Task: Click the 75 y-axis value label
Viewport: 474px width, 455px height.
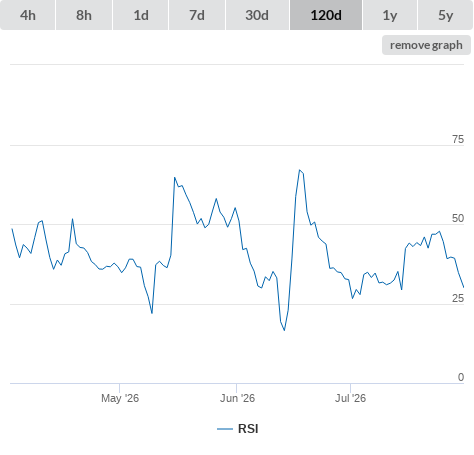Action: (458, 139)
